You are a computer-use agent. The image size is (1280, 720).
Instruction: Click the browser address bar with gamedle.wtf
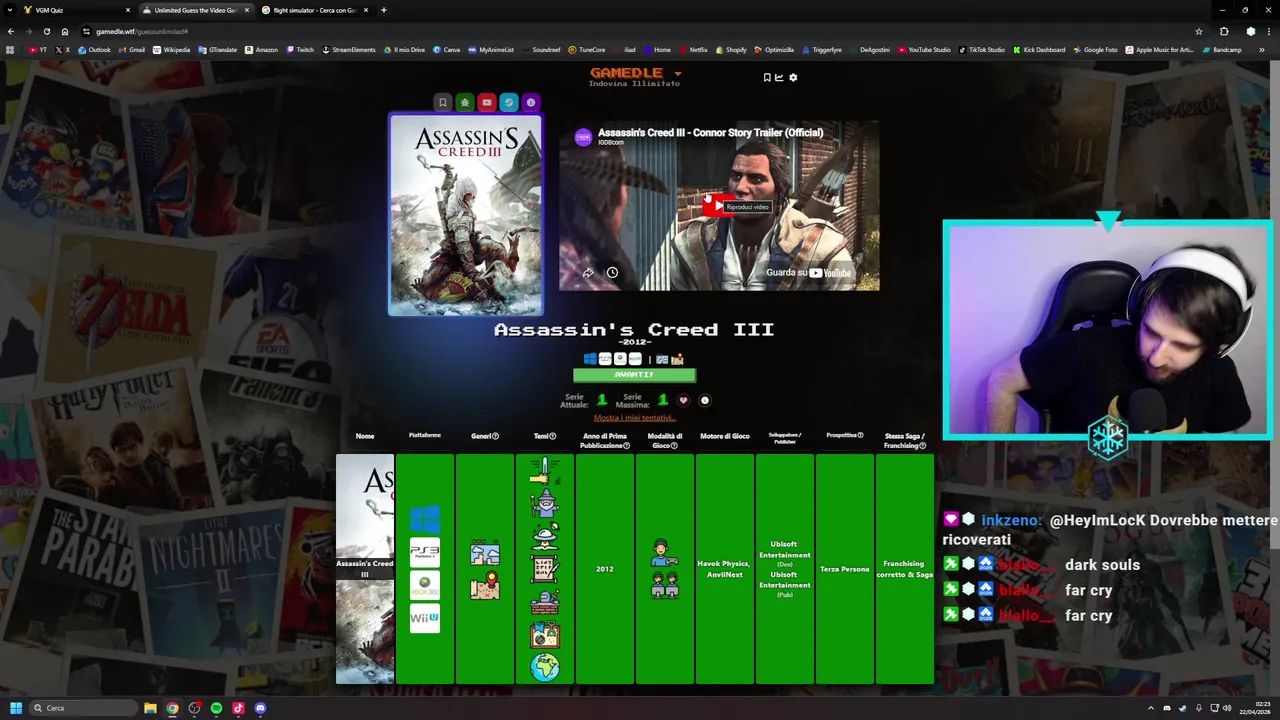tap(640, 31)
